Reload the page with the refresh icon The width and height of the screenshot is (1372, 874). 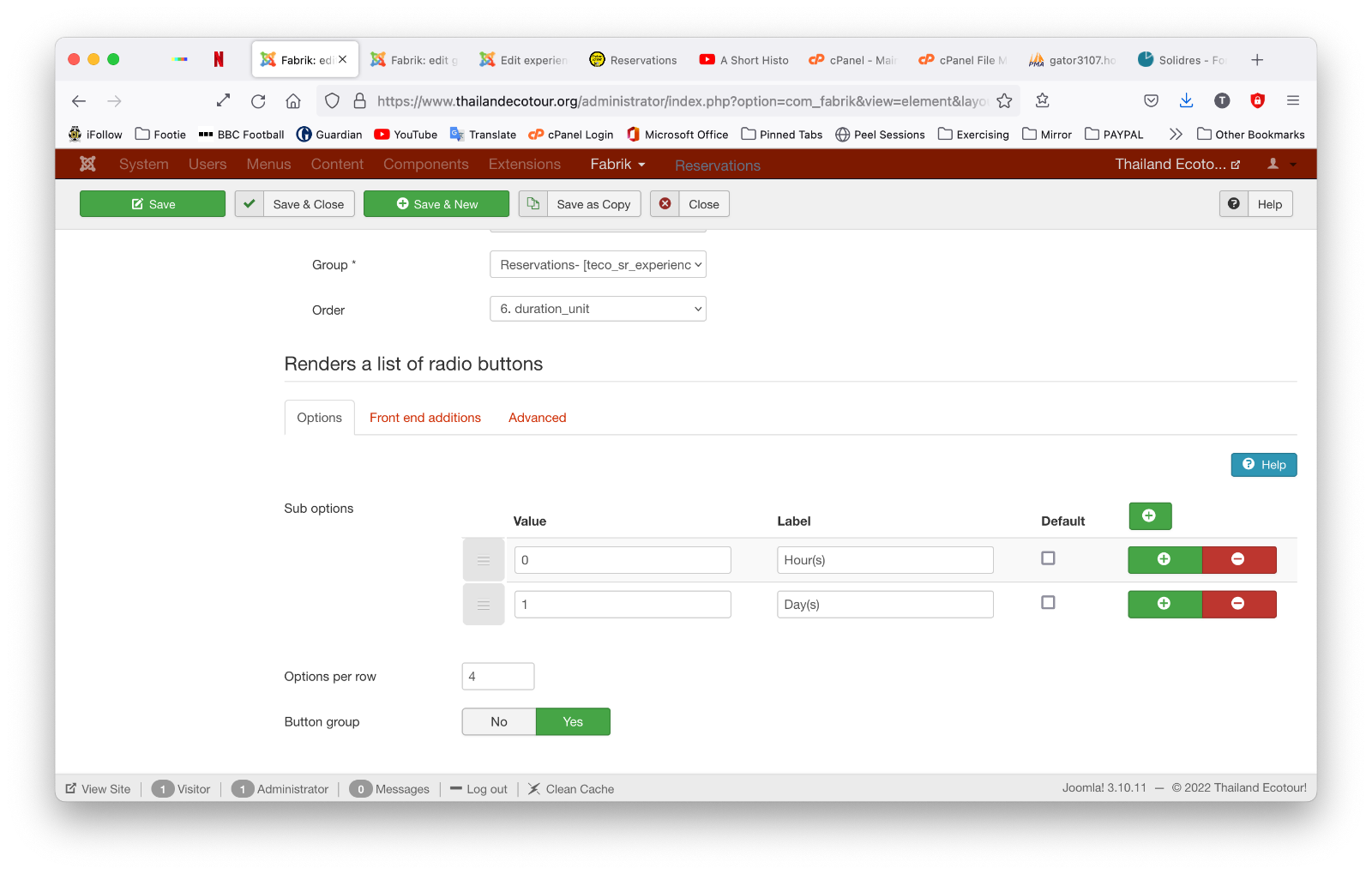[x=258, y=101]
